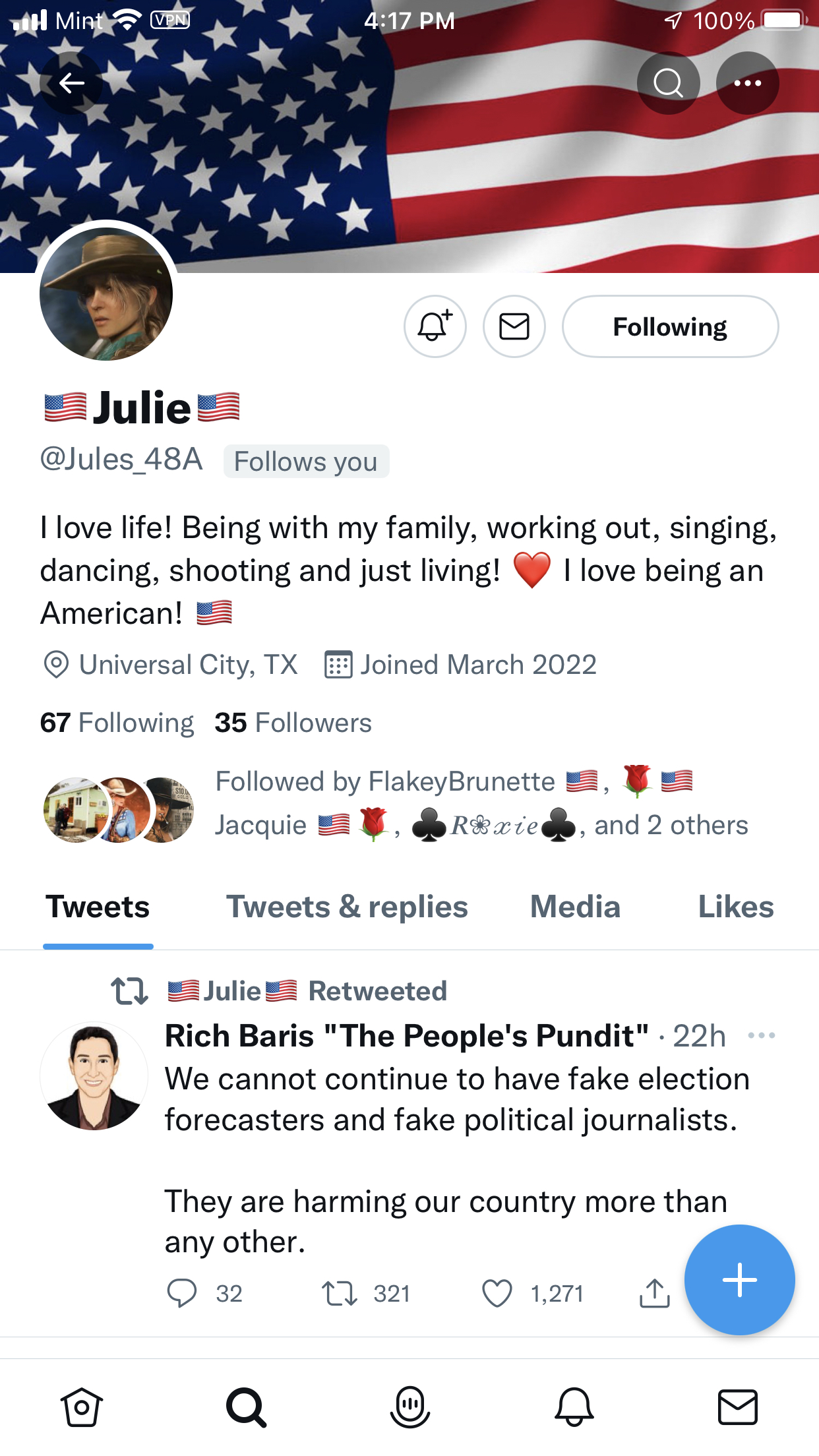Viewport: 819px width, 1456px height.
Task: Open the Followed by FlakeyBrunette list
Action: click(x=481, y=803)
